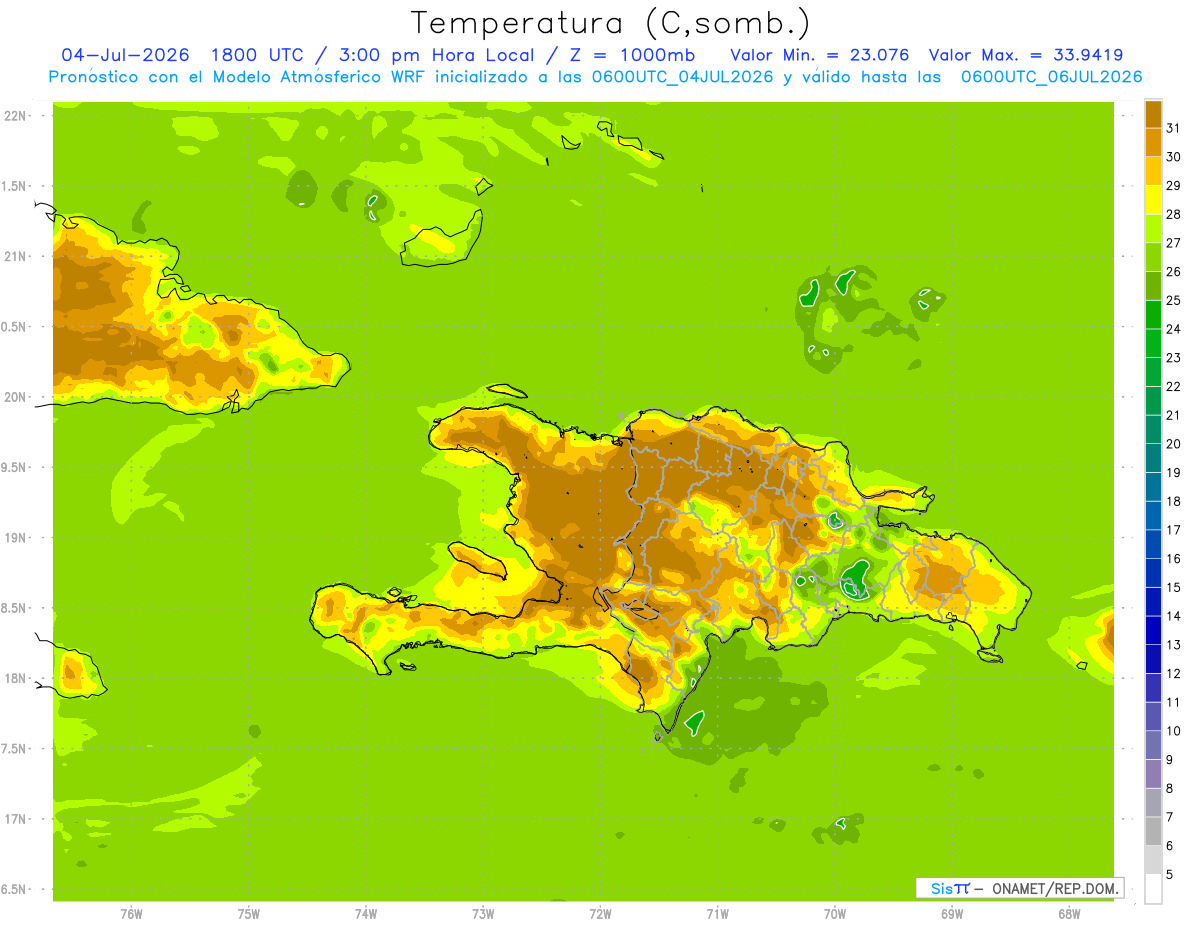
Task: Click legend value "28"
Action: (1173, 214)
